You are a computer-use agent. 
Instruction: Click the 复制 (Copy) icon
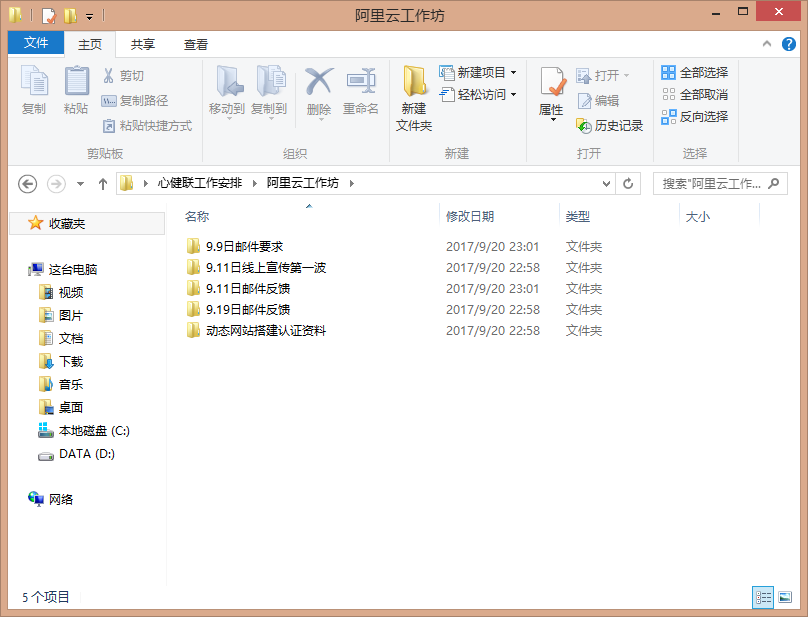pos(33,95)
